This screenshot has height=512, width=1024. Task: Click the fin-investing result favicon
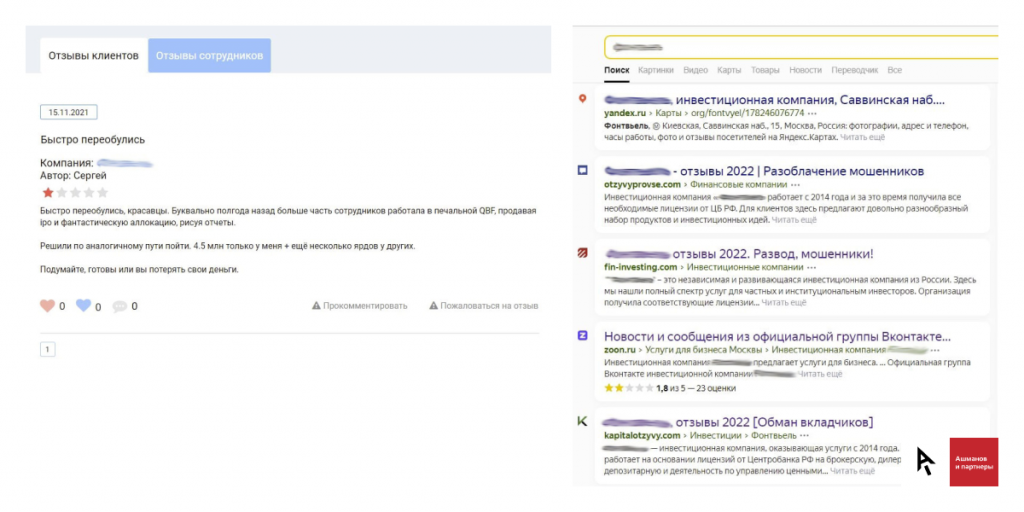[x=583, y=253]
